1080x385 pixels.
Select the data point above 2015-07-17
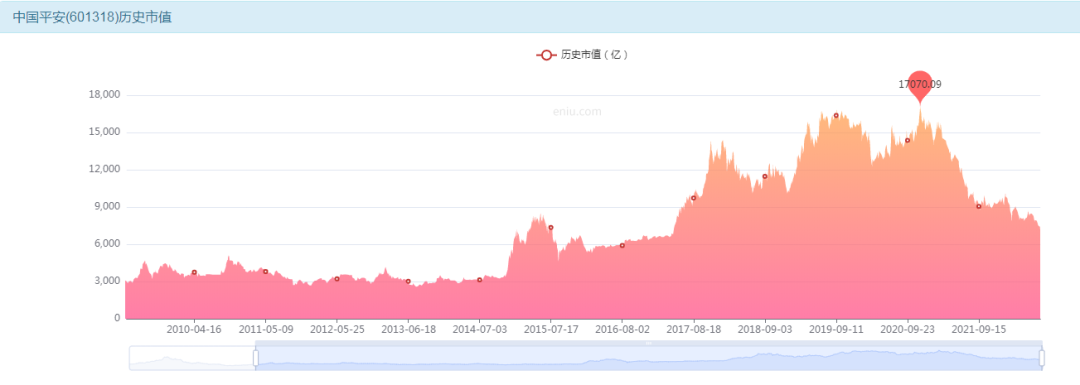[x=550, y=227]
